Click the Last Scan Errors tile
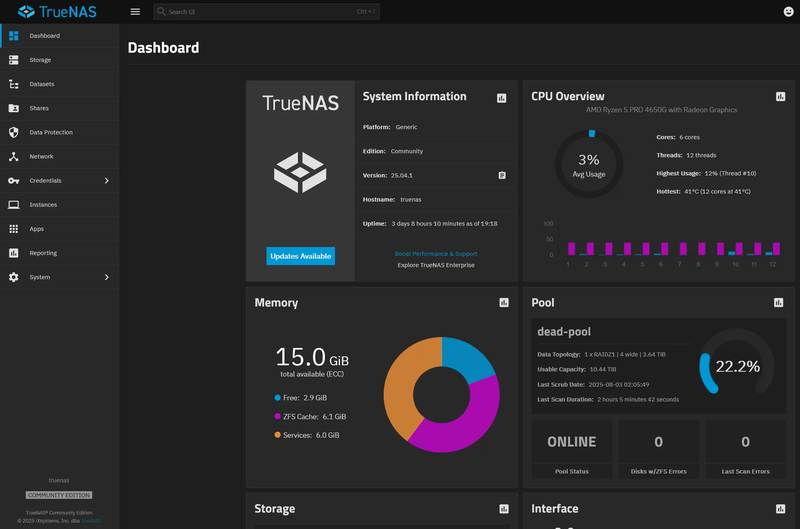800x529 pixels. point(745,449)
